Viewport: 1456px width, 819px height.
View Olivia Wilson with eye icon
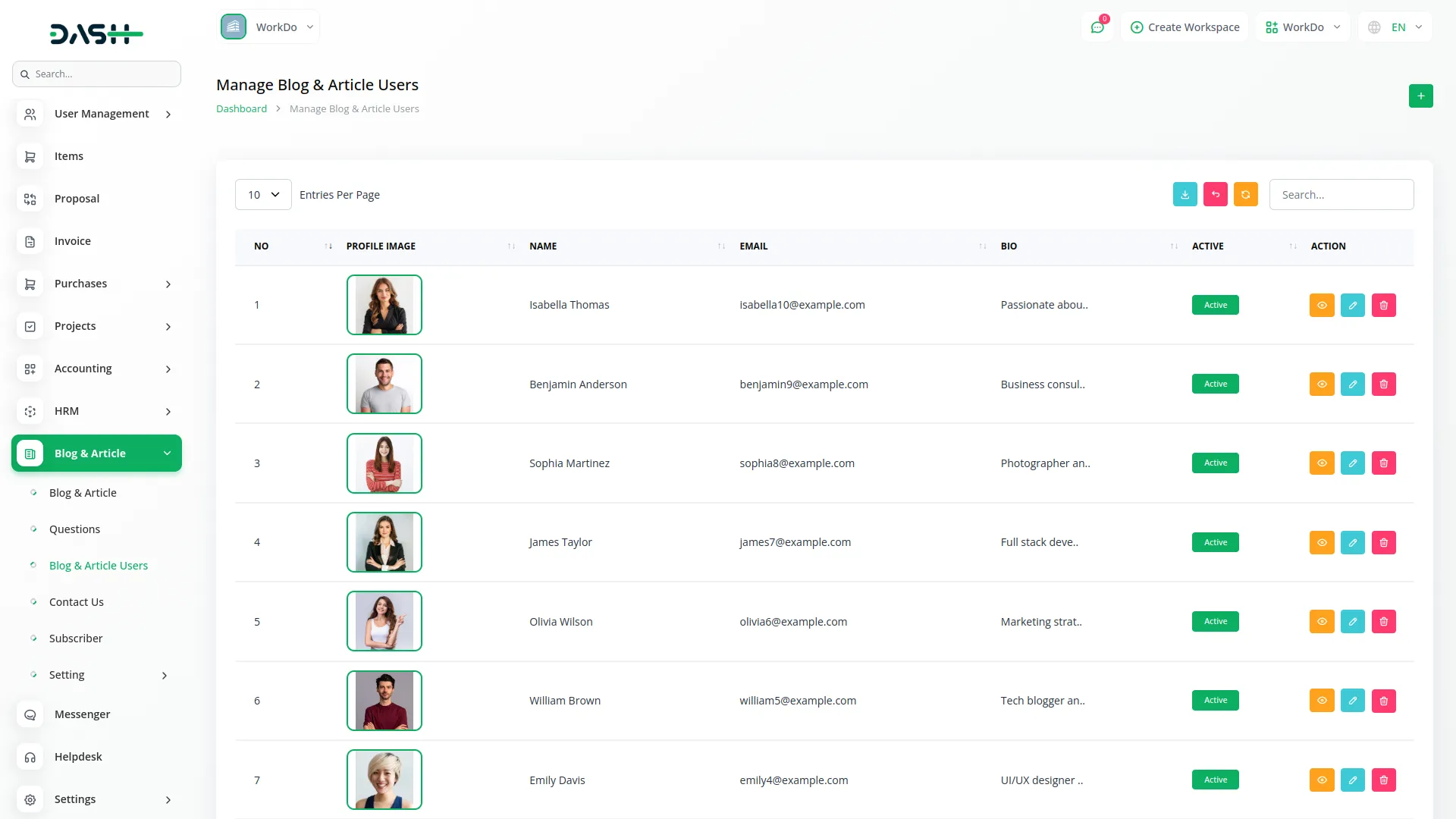1321,622
